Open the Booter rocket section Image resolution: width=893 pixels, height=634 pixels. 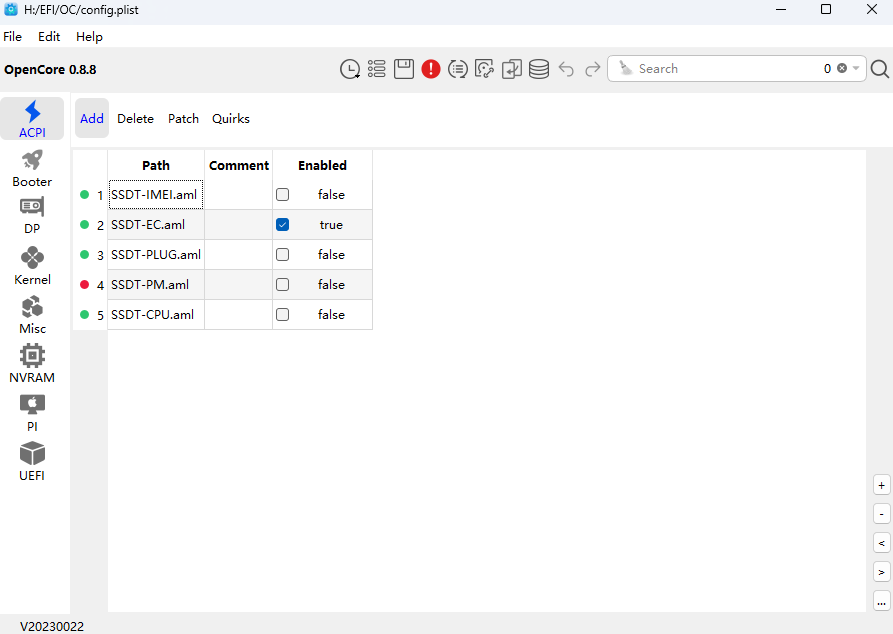(x=32, y=168)
